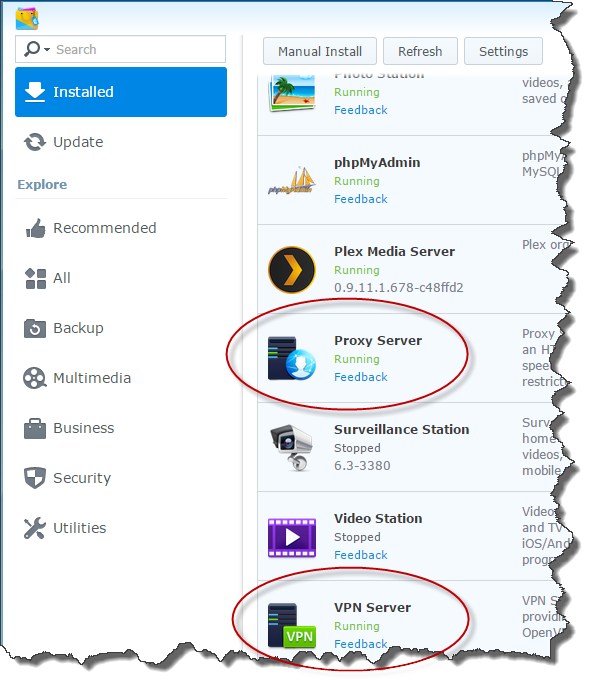The image size is (596, 688).
Task: Click the Surveillance Station camera icon
Action: coord(292,448)
